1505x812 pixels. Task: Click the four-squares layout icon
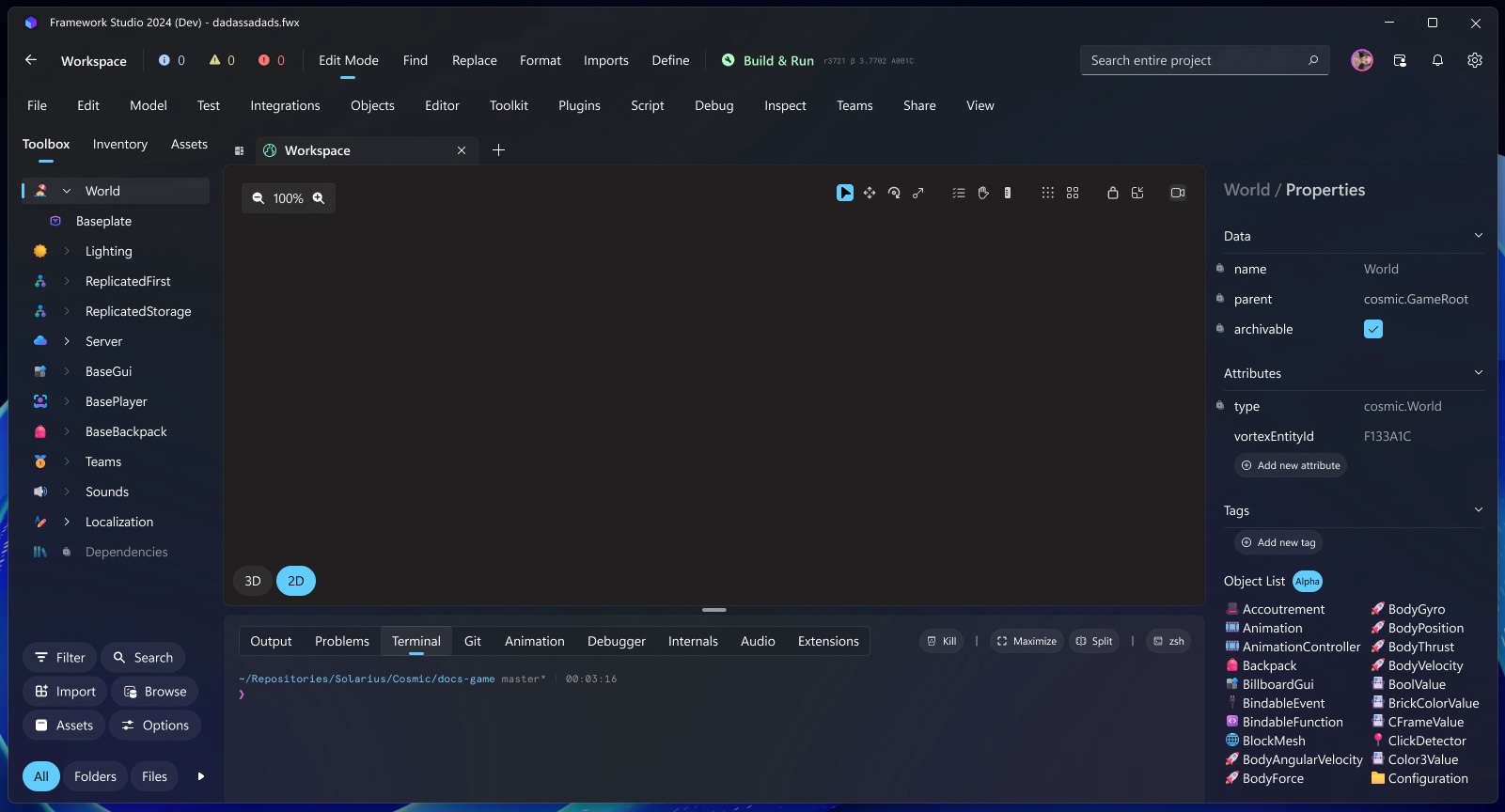pos(1073,193)
